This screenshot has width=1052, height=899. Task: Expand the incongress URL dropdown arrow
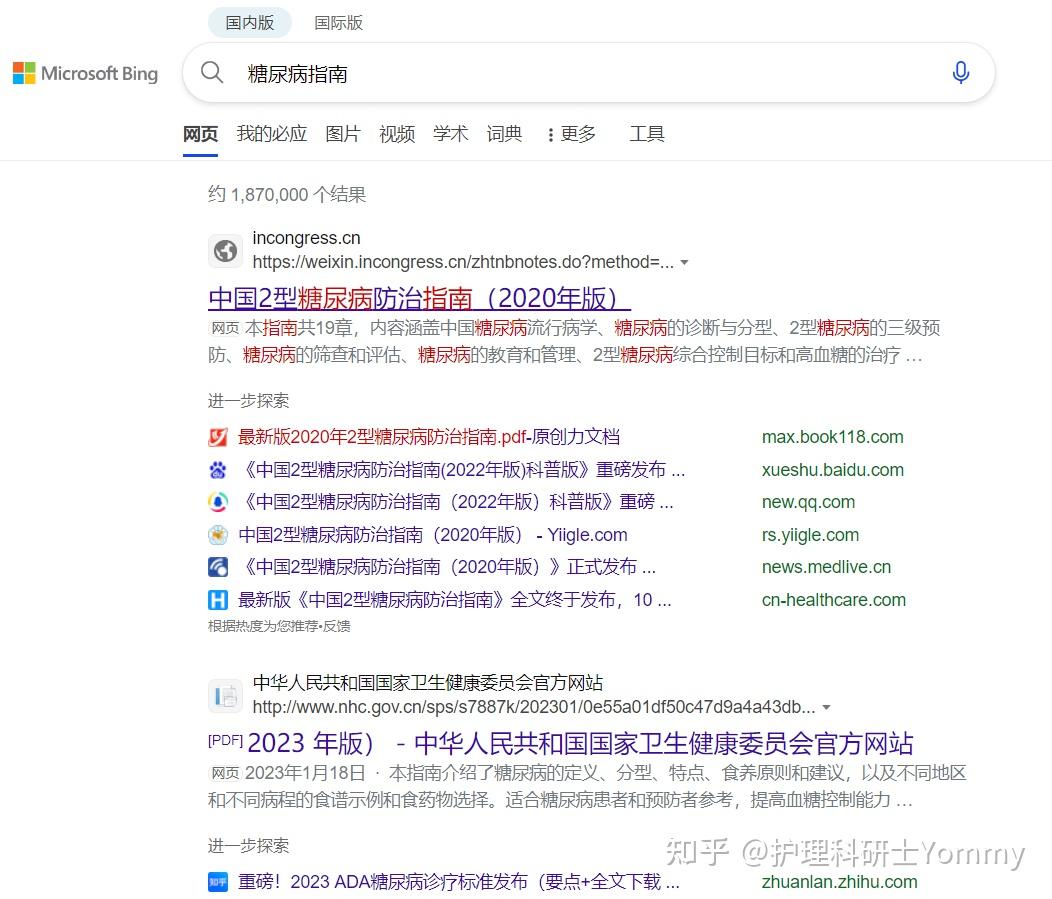coord(684,262)
